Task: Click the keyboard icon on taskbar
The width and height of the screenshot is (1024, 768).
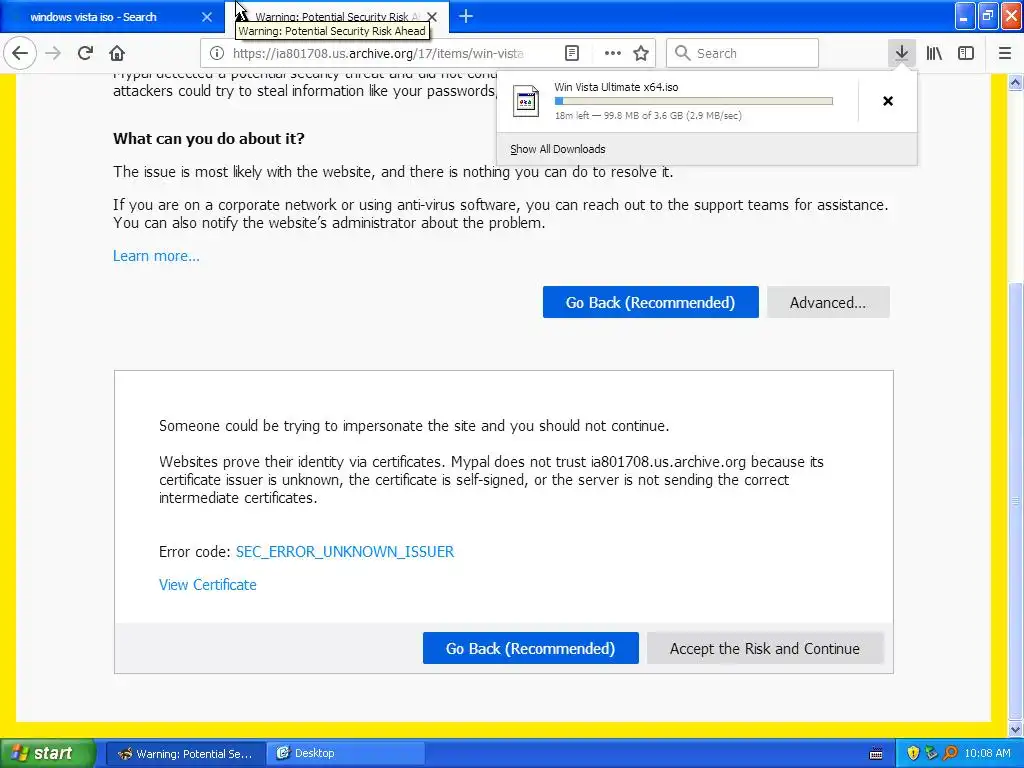Action: pos(876,754)
